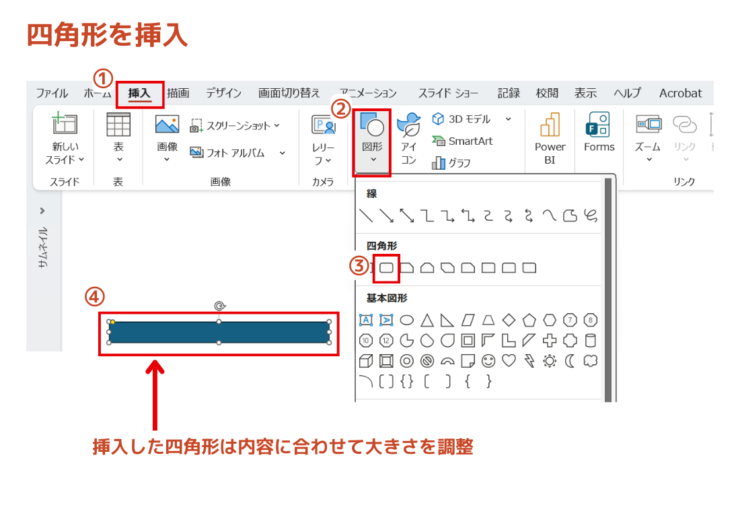Select the right triangle shape
Screen dimensions: 740x505
pos(447,320)
